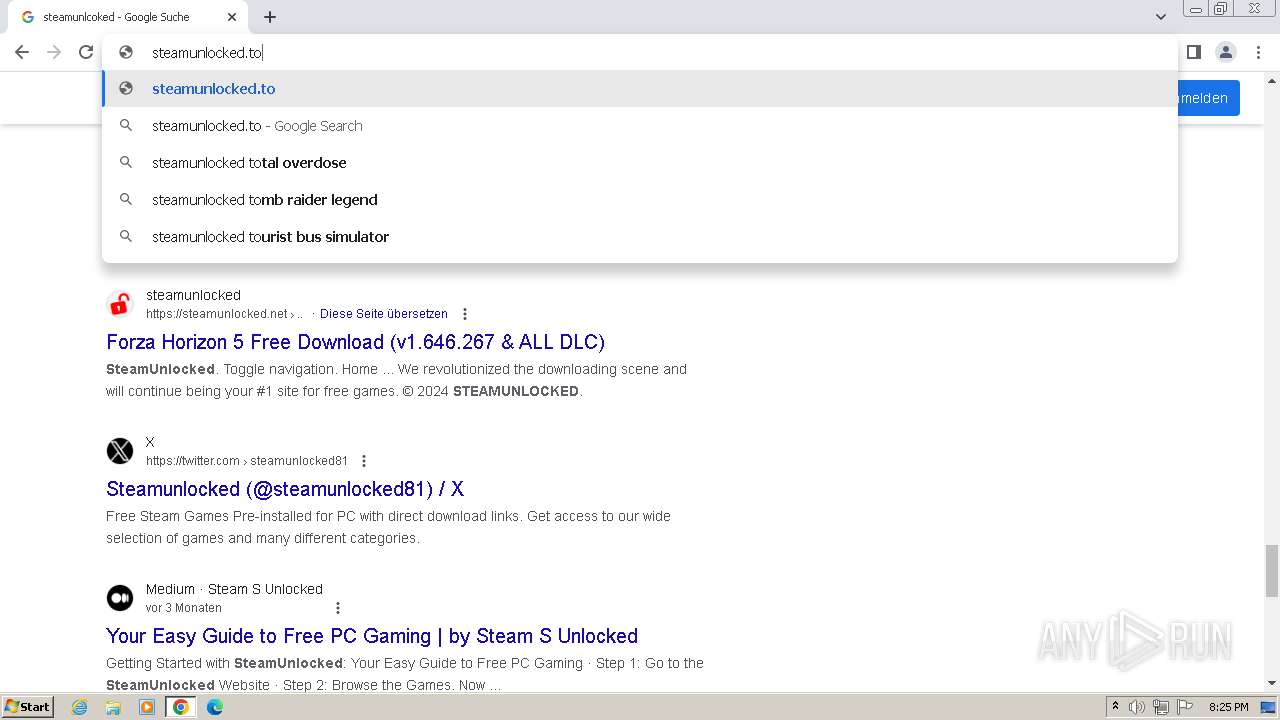This screenshot has width=1280, height=720.
Task: Pick steamunlocked total overdose suggestion
Action: 640,163
